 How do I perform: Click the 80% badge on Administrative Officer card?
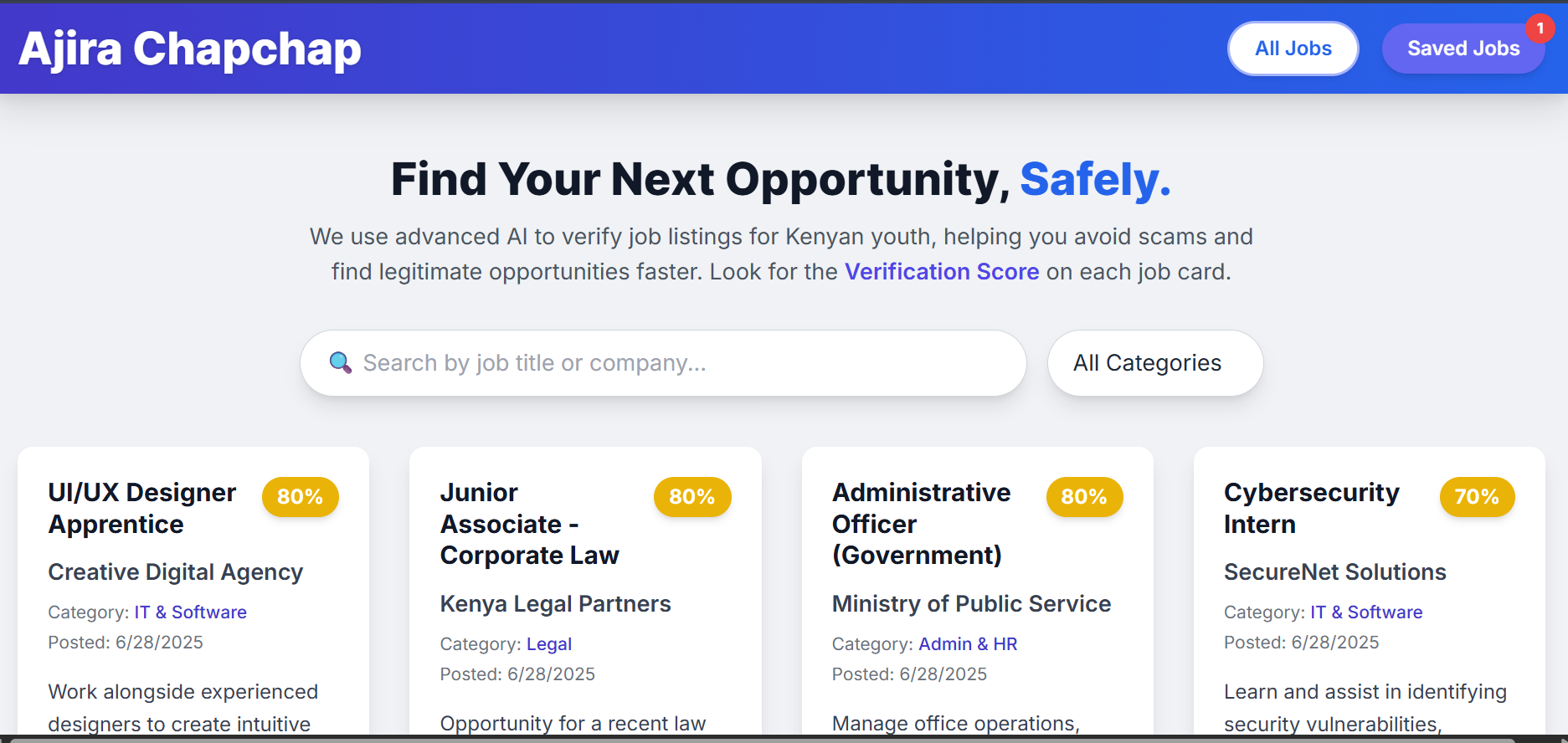(1083, 497)
